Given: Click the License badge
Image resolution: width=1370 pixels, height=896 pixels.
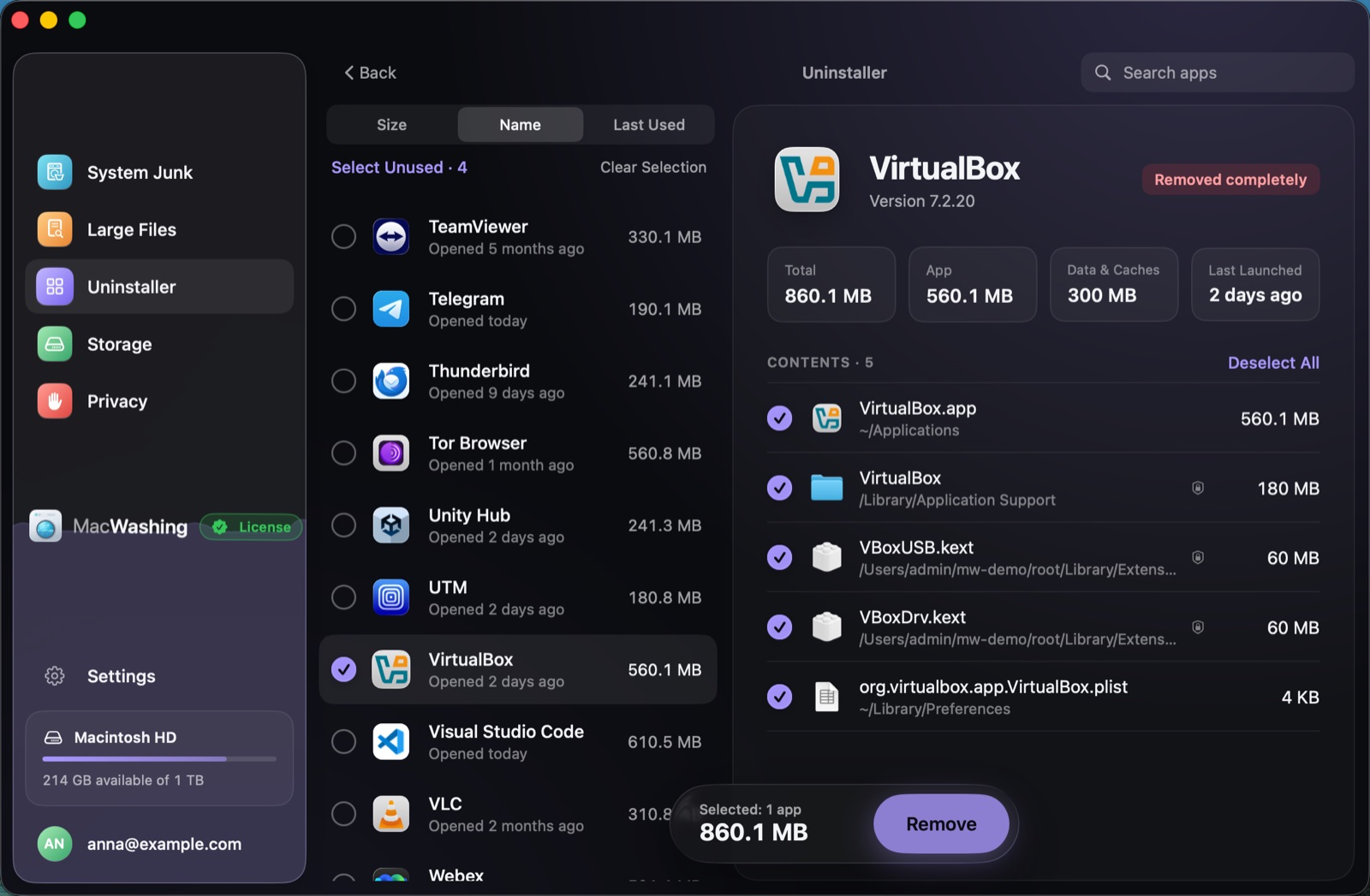Looking at the screenshot, I should [251, 527].
